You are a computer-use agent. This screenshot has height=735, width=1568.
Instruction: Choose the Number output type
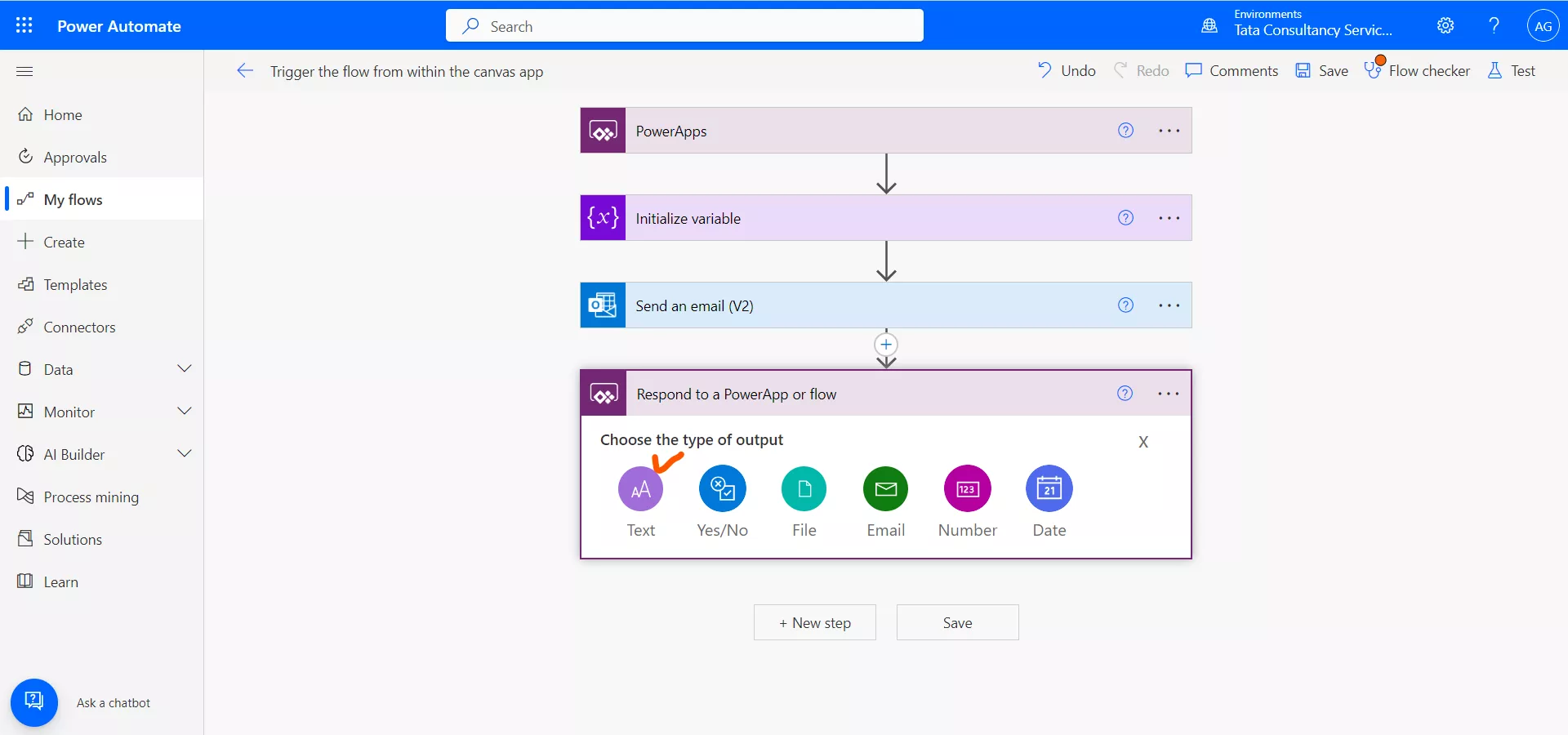[967, 490]
